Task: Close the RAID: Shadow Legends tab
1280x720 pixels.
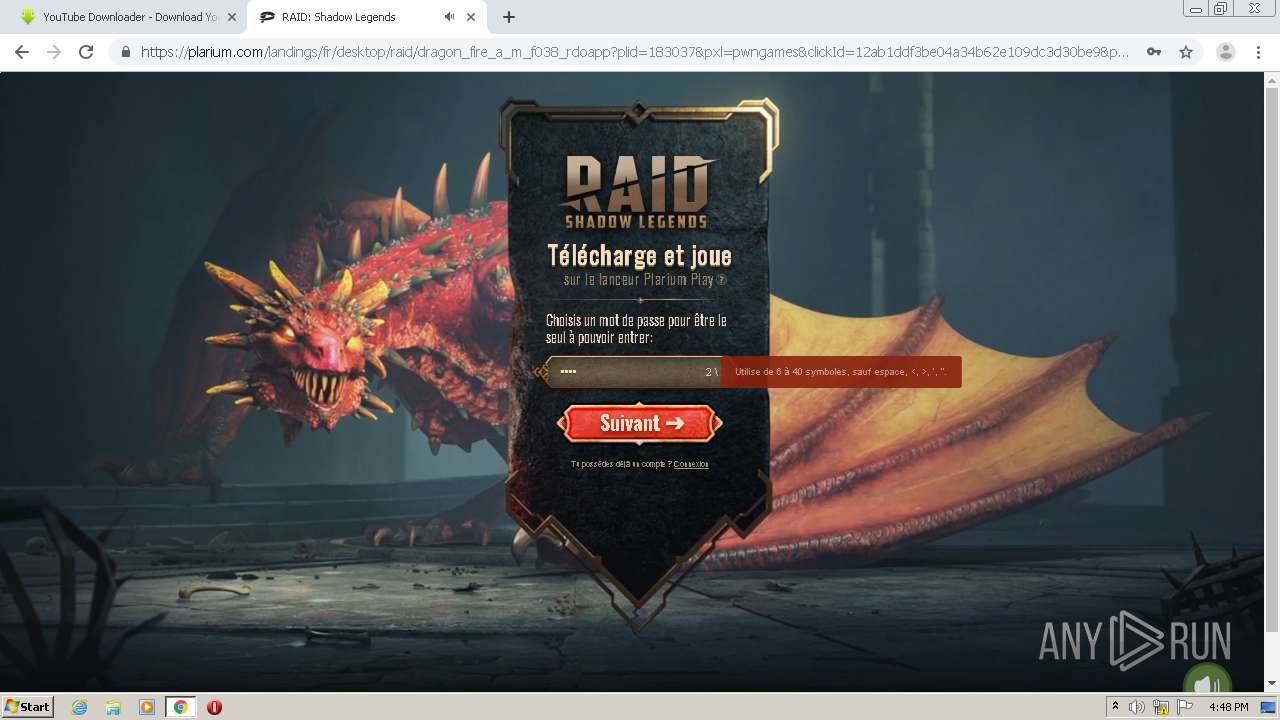Action: tap(471, 17)
